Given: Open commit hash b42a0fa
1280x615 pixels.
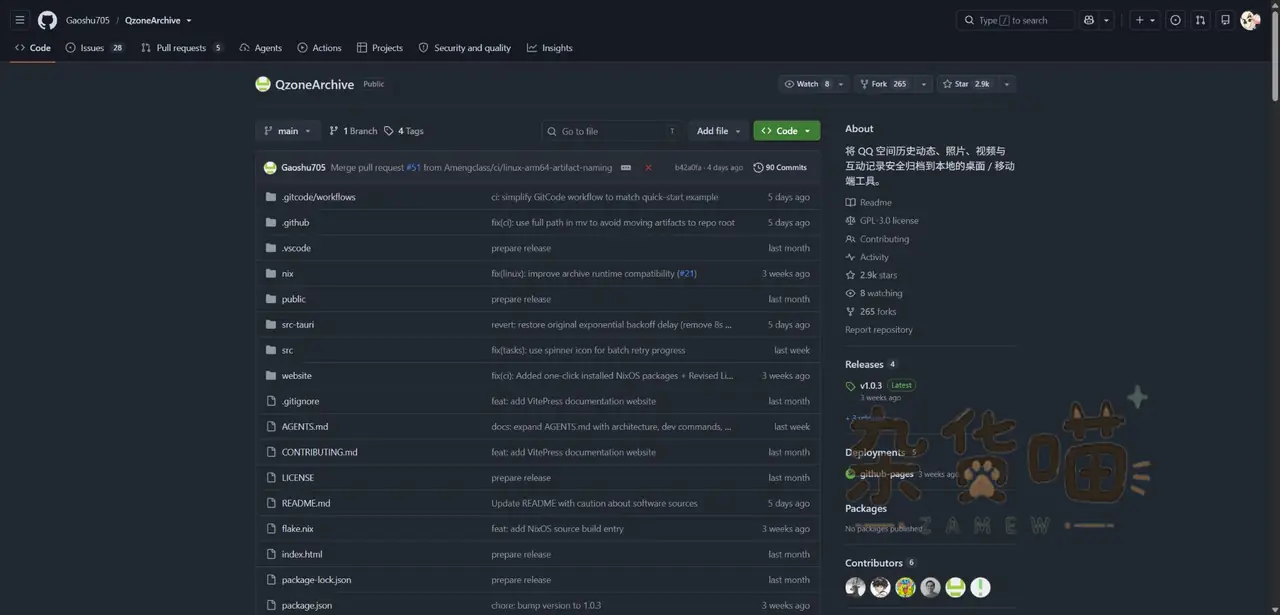Looking at the screenshot, I should pos(688,167).
